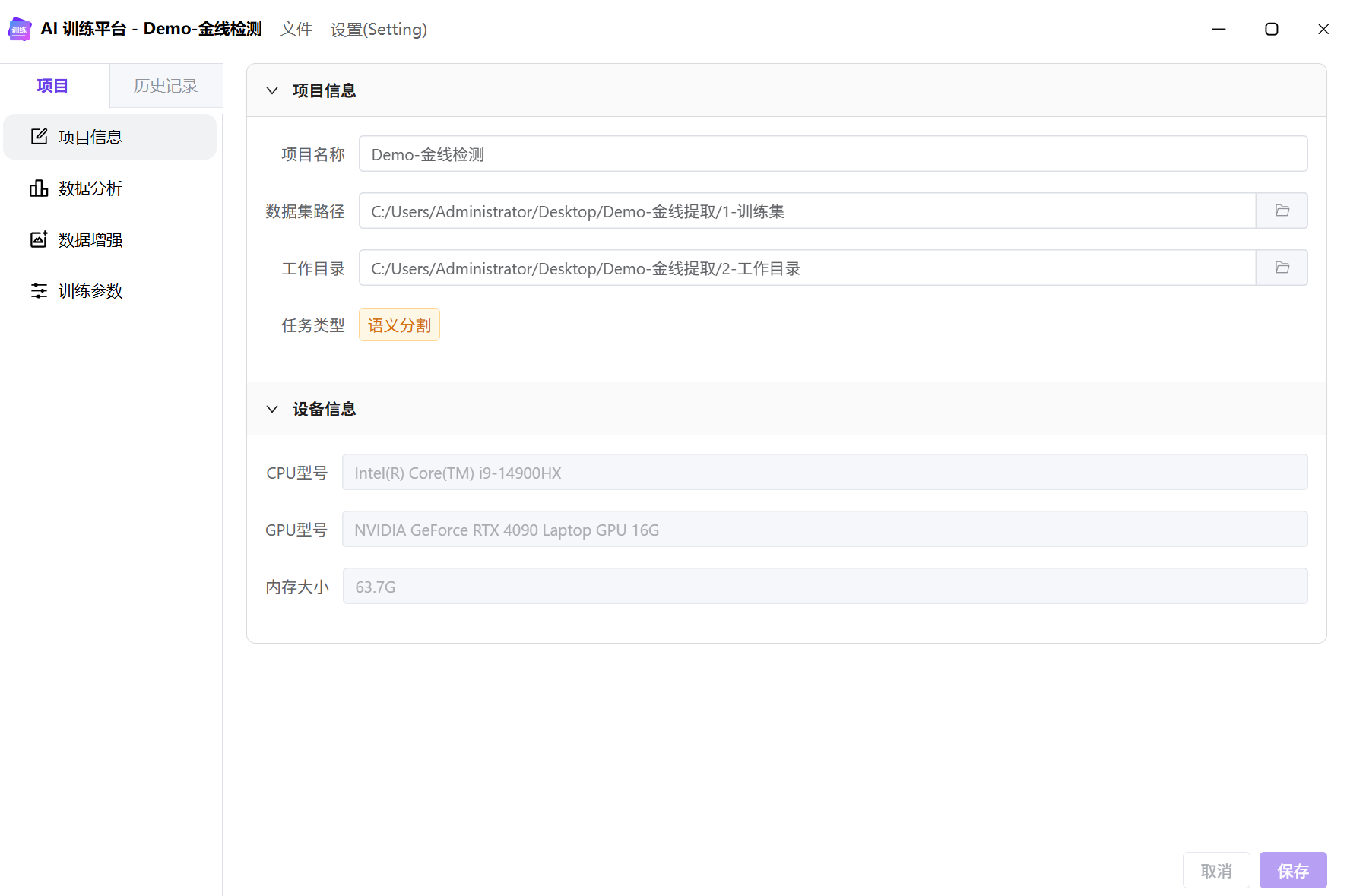Open the 文件 menu

296,29
